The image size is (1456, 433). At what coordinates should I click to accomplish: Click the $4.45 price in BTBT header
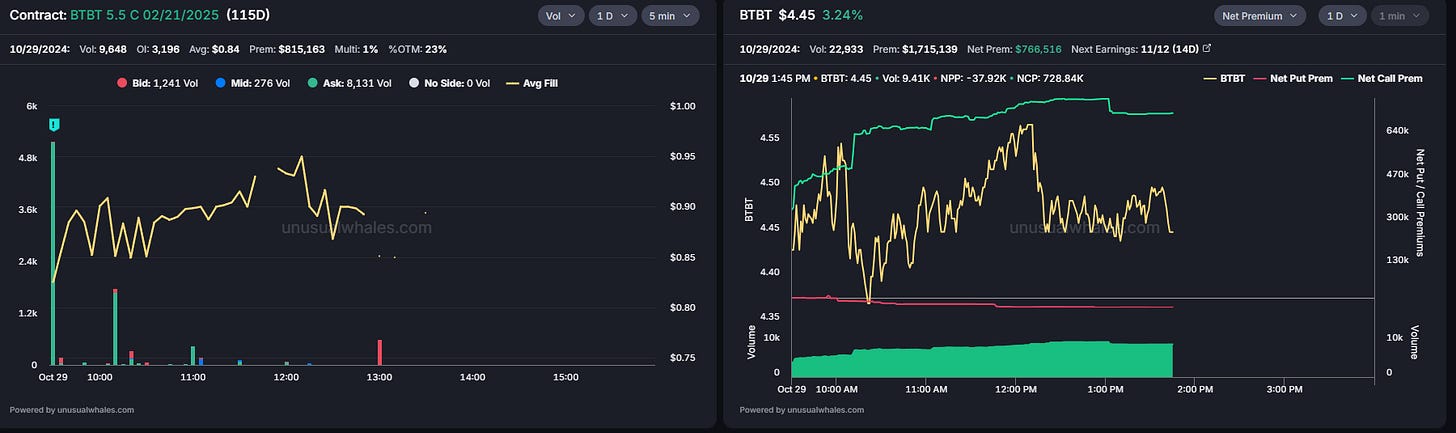point(799,15)
